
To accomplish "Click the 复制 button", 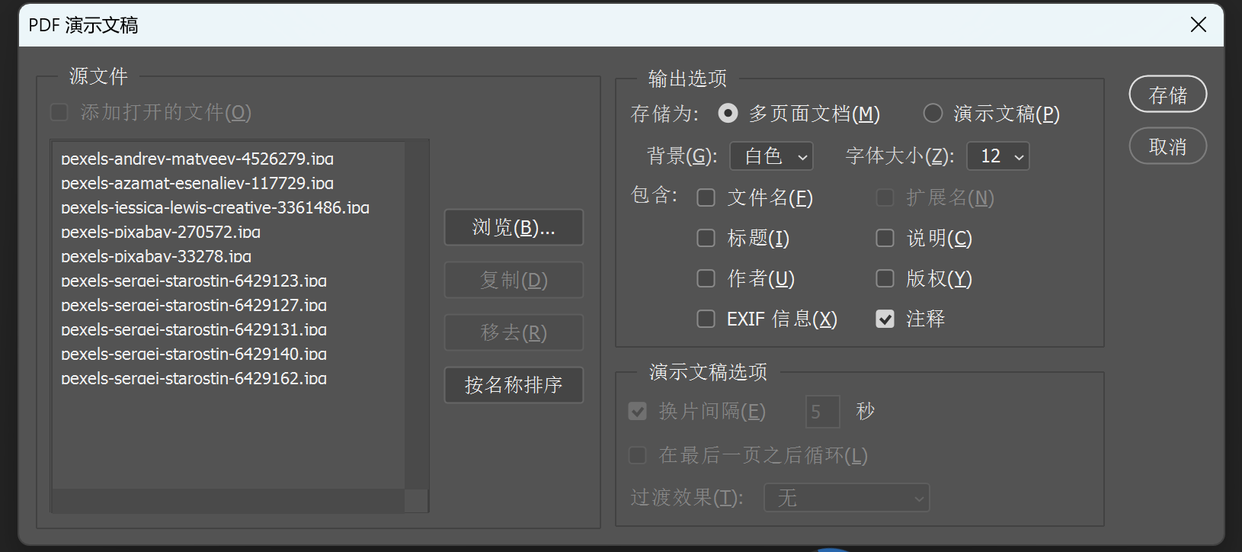I will click(x=514, y=280).
